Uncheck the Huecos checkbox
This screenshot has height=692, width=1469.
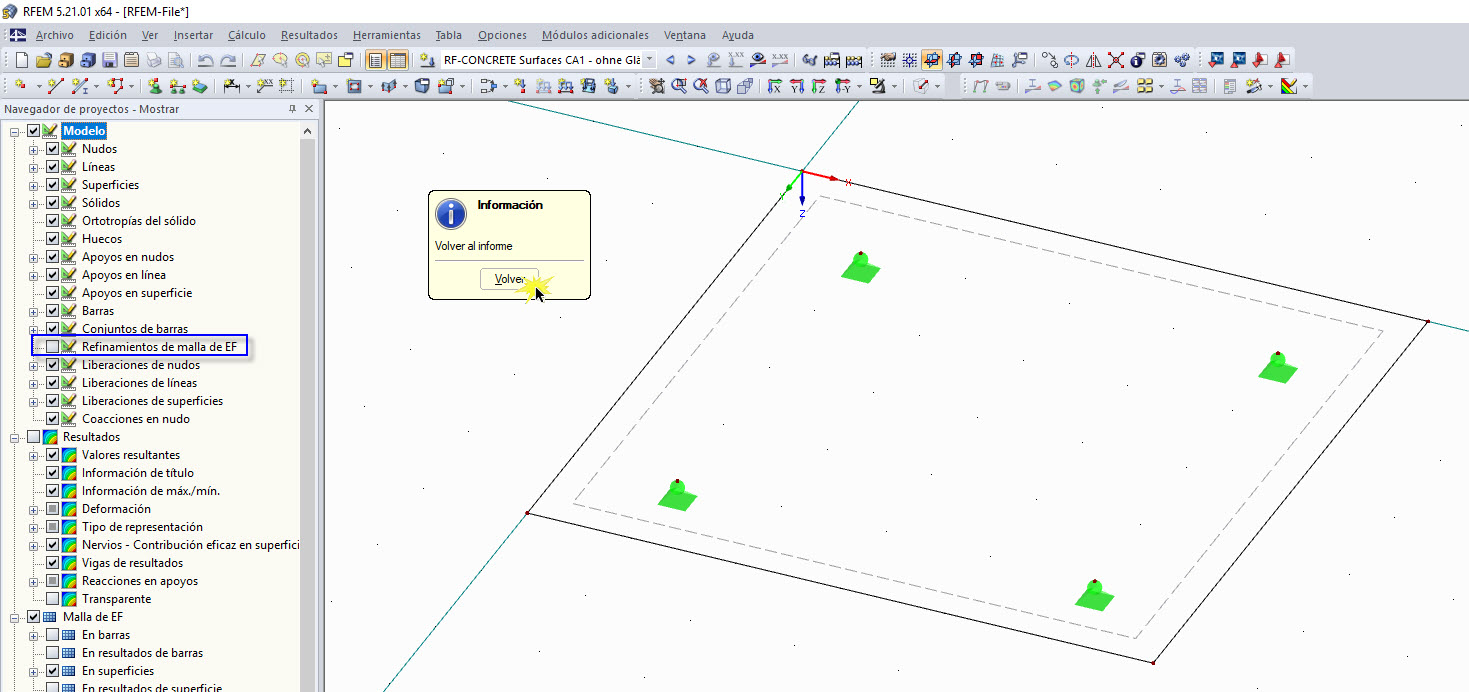pos(53,239)
